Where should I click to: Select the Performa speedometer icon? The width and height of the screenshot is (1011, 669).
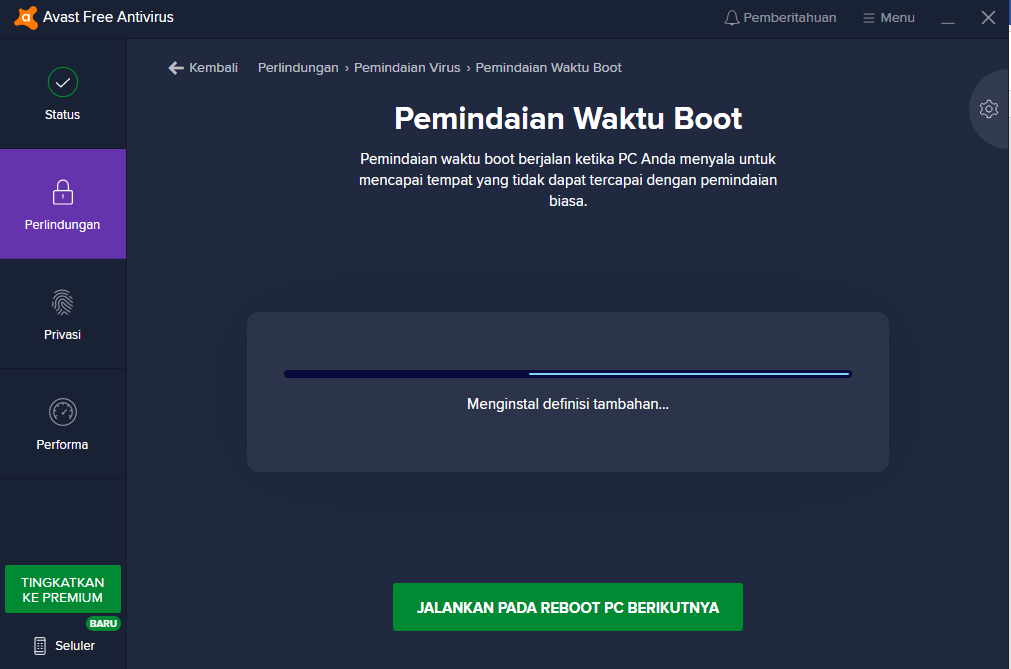click(62, 412)
